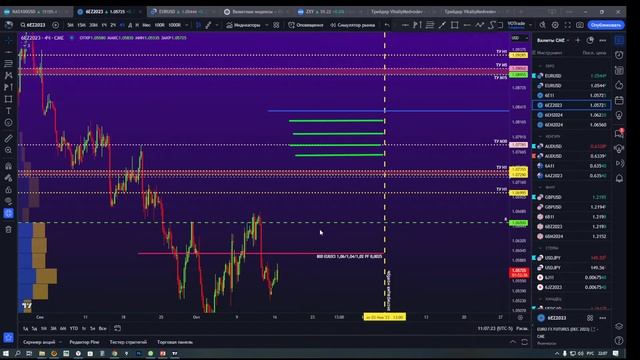Open the Windows Start button
This screenshot has height=360, width=640.
(x=6, y=353)
